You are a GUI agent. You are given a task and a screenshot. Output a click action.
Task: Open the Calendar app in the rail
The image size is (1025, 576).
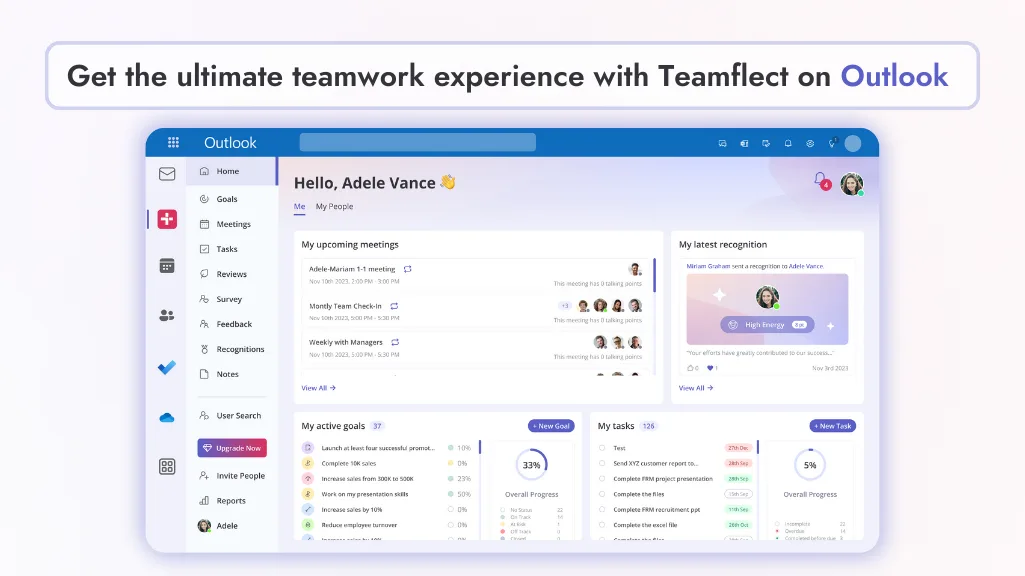click(167, 266)
